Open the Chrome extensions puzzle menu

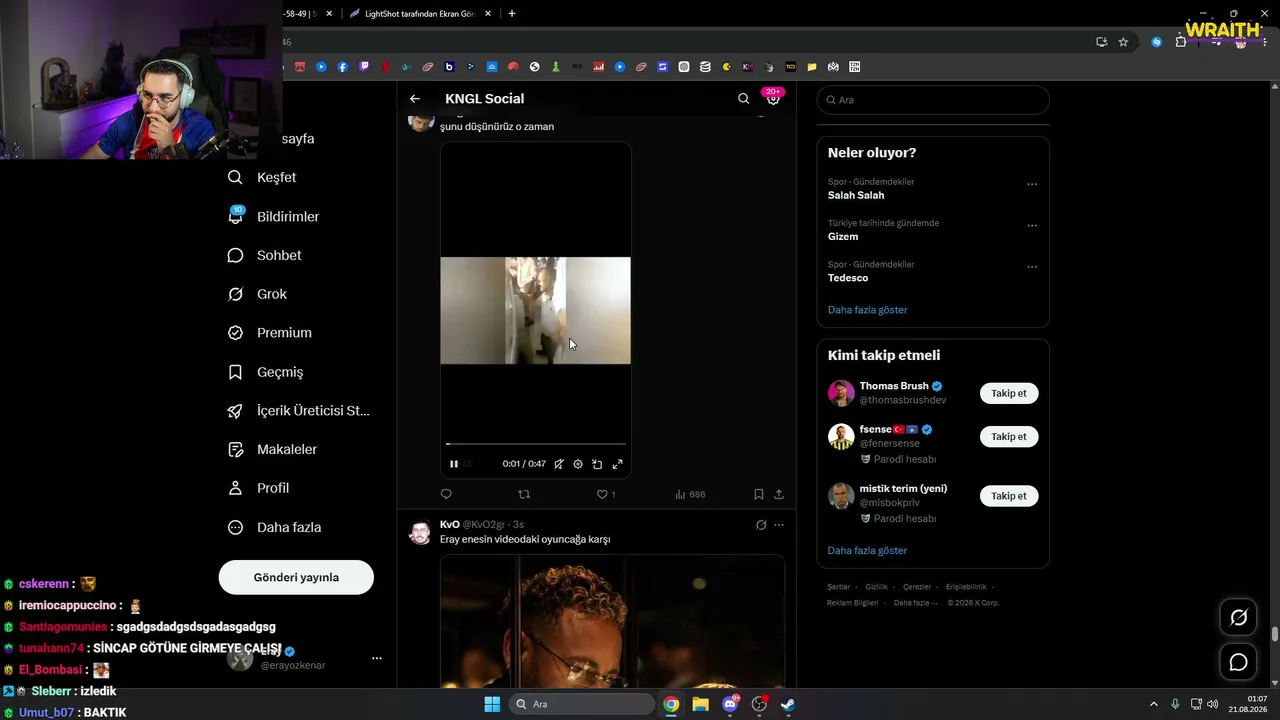1181,42
